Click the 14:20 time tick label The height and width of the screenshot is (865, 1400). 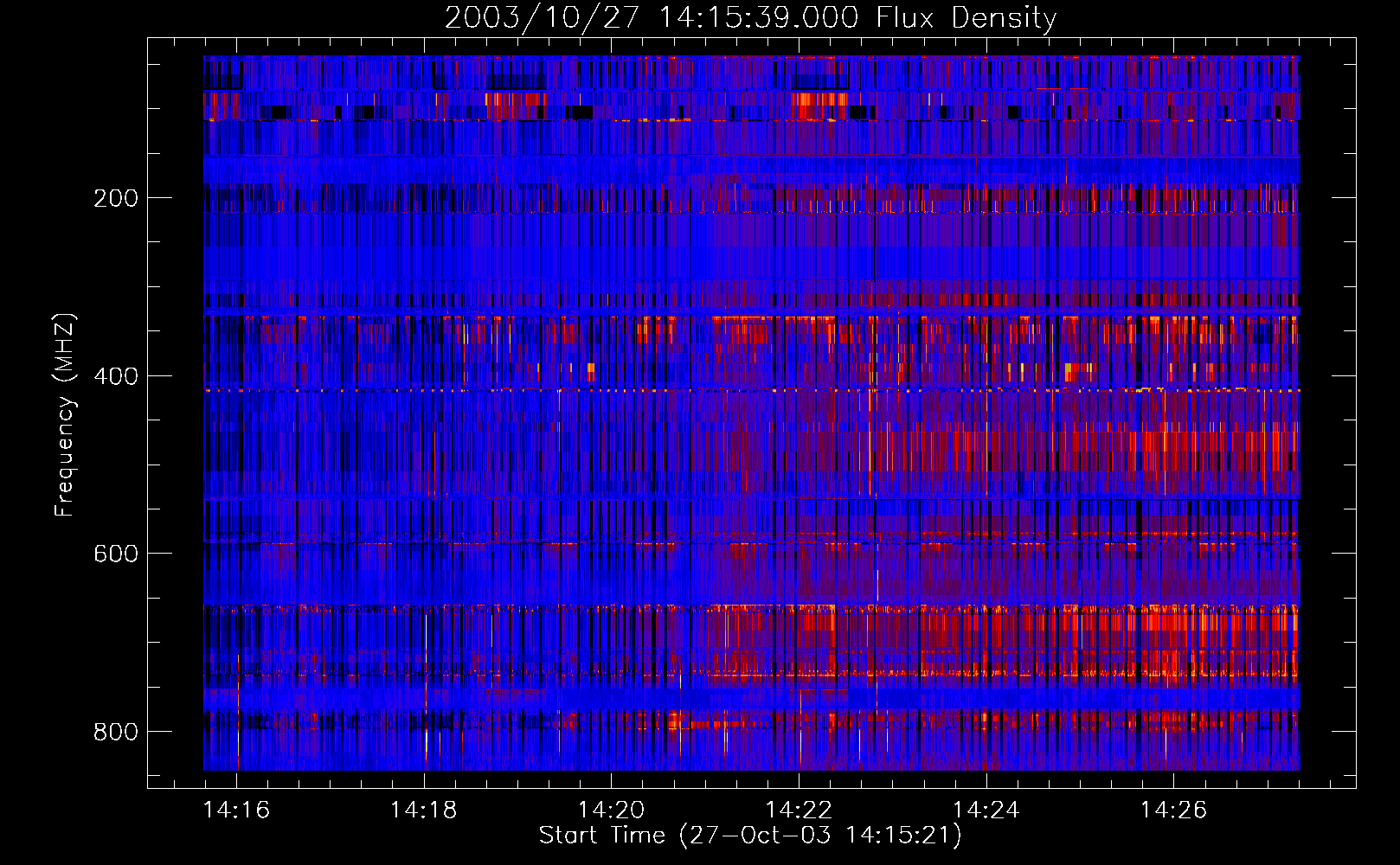point(611,810)
